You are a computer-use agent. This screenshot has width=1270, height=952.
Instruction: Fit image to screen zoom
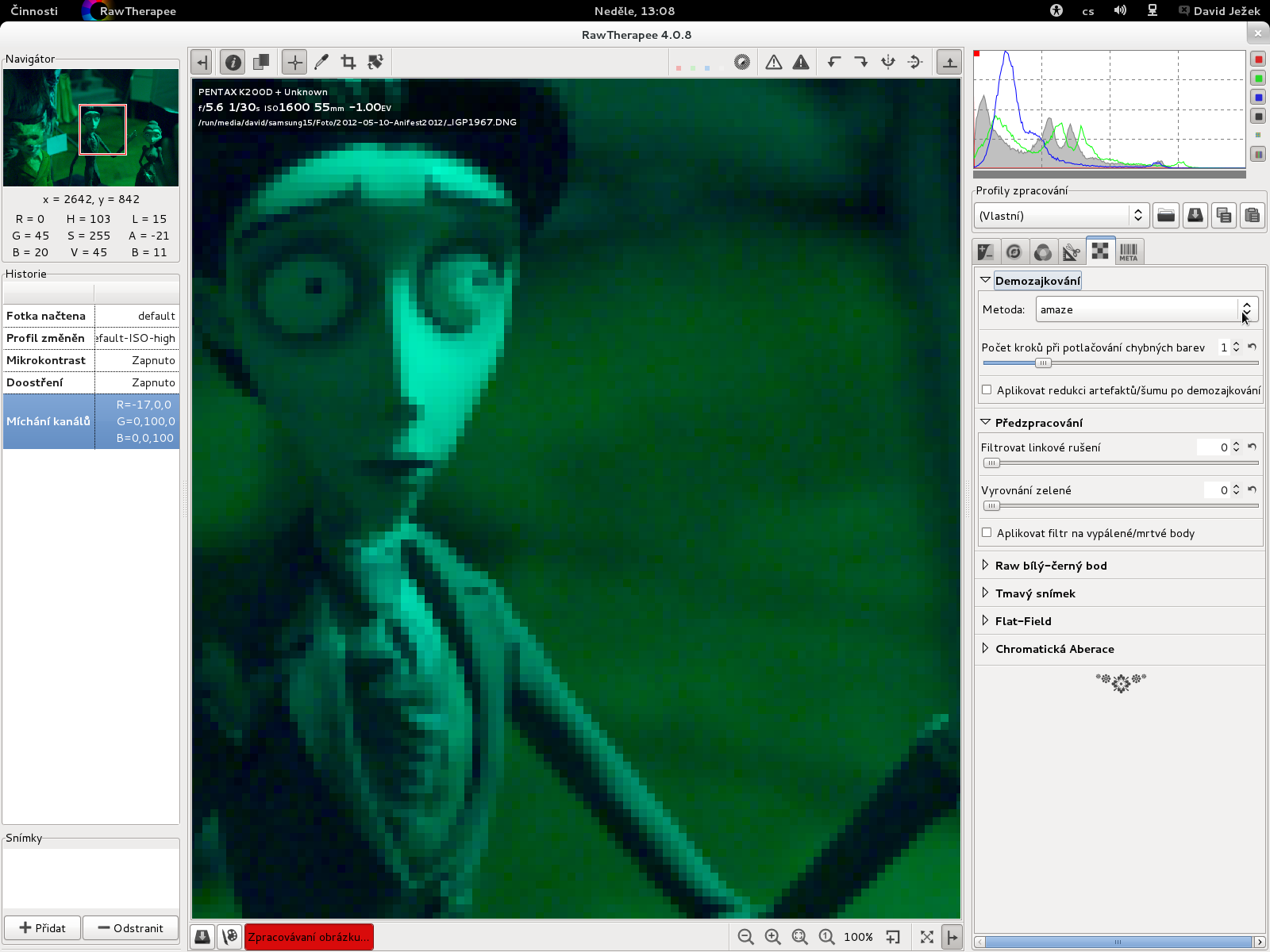tap(799, 937)
